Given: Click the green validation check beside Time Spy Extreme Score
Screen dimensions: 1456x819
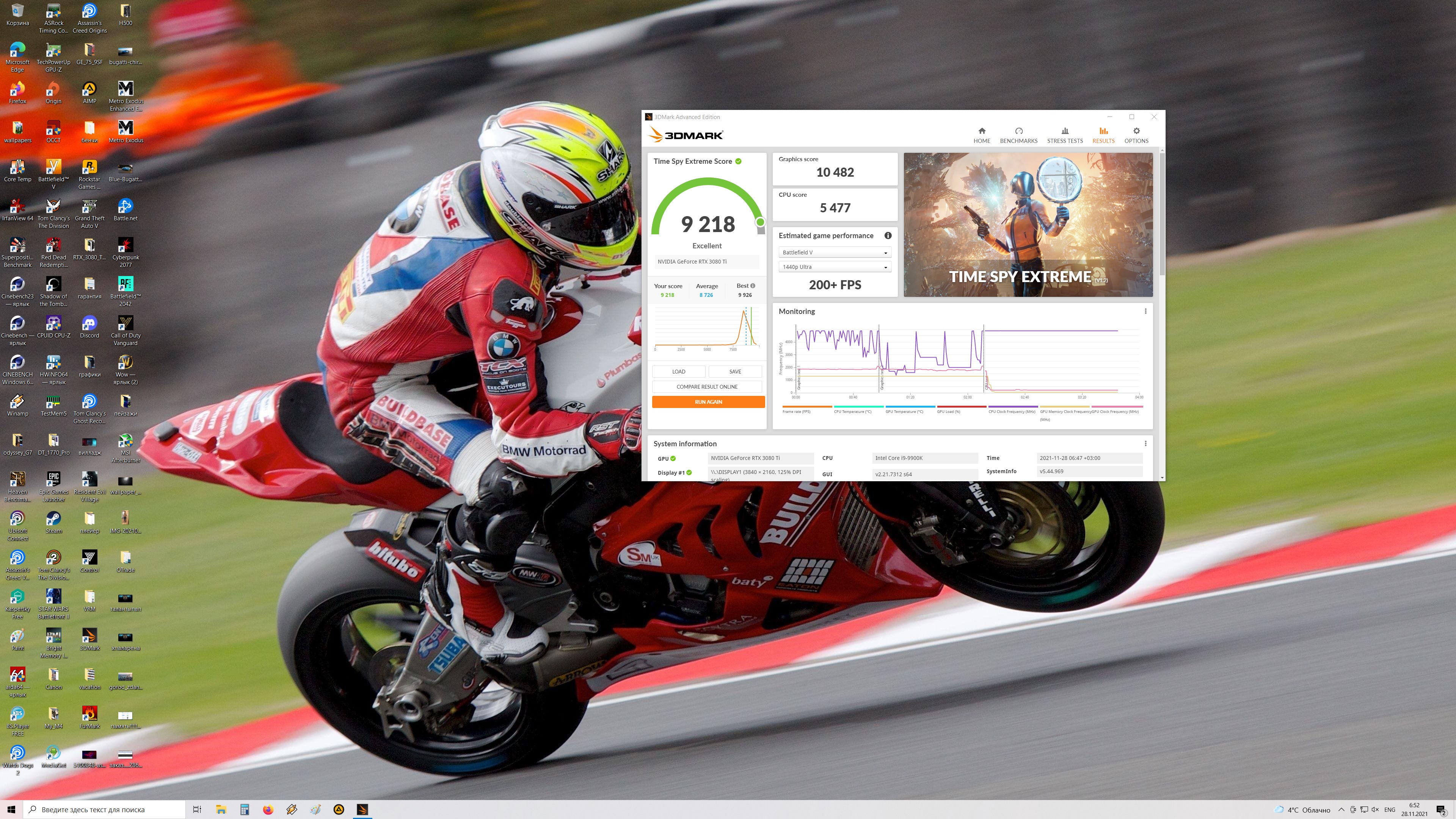Looking at the screenshot, I should (x=738, y=161).
